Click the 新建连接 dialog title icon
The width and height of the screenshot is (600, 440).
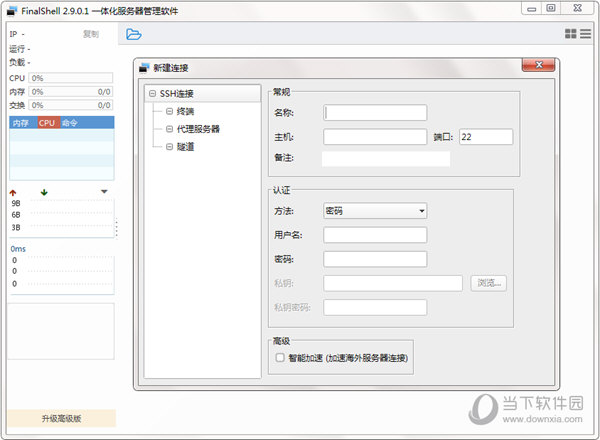(x=144, y=68)
